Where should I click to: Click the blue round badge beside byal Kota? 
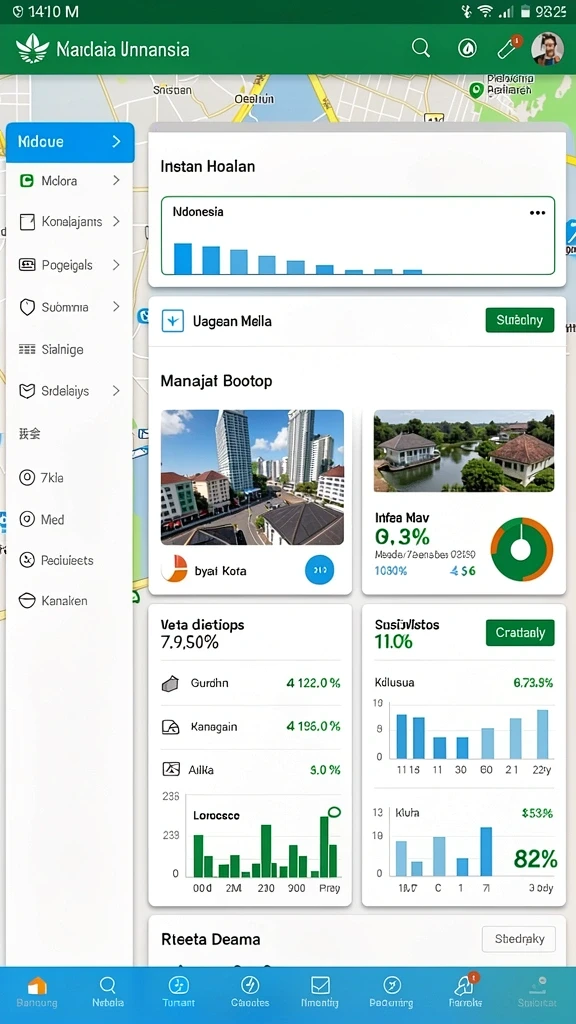(319, 570)
